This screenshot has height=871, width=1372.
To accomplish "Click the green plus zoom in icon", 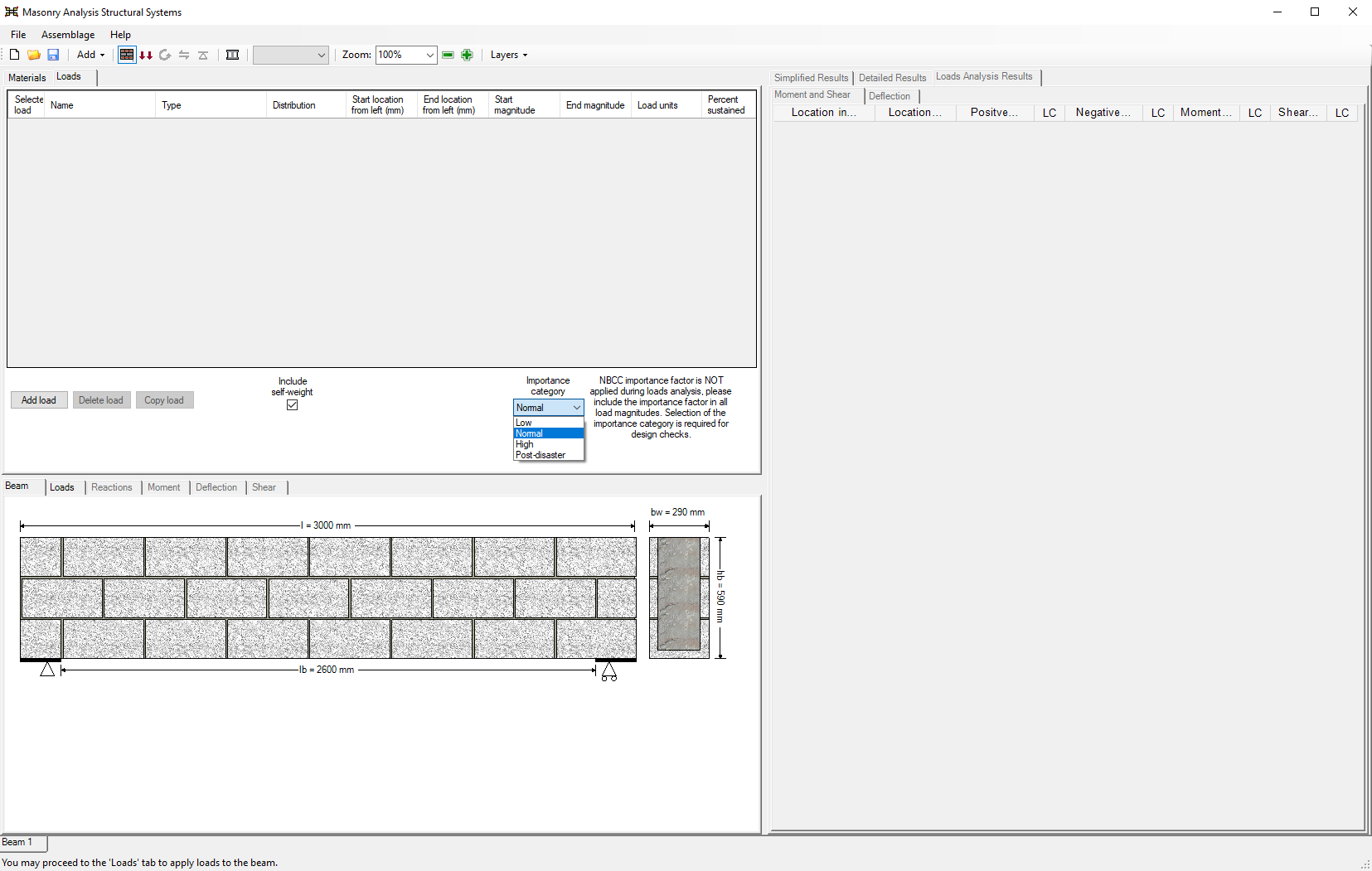I will click(x=467, y=55).
